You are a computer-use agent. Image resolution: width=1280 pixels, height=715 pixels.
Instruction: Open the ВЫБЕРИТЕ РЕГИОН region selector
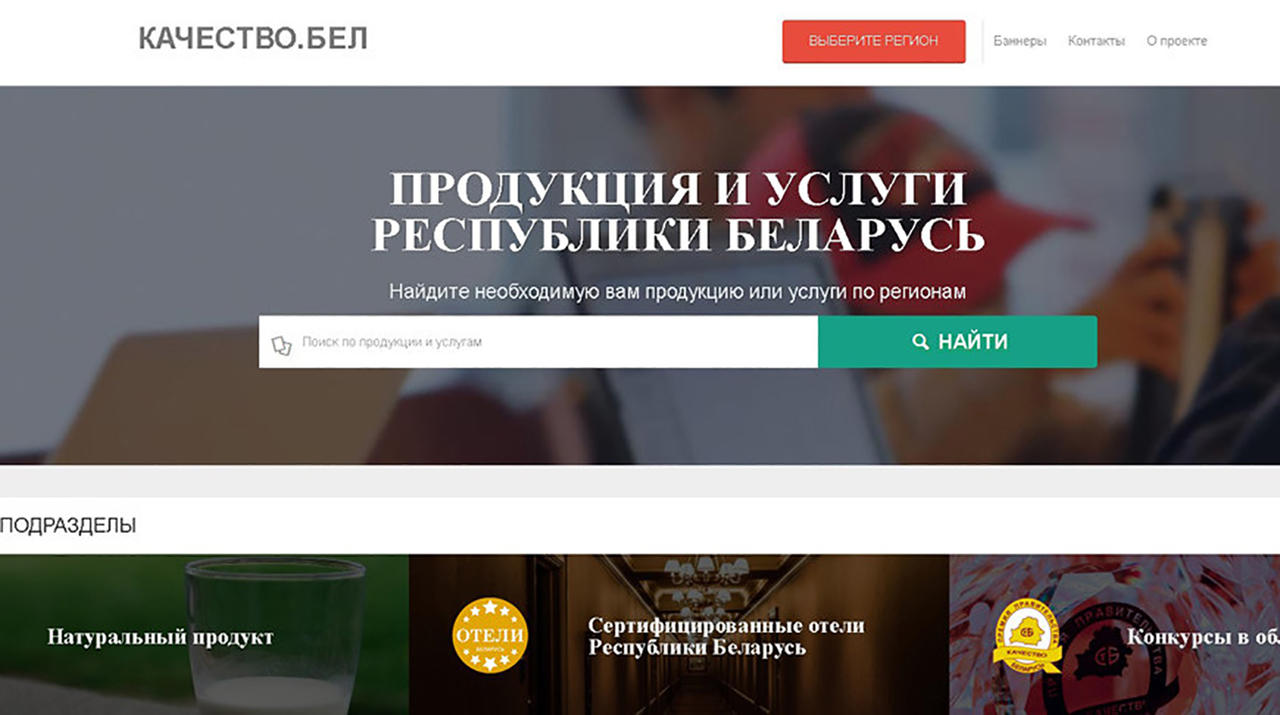point(873,41)
